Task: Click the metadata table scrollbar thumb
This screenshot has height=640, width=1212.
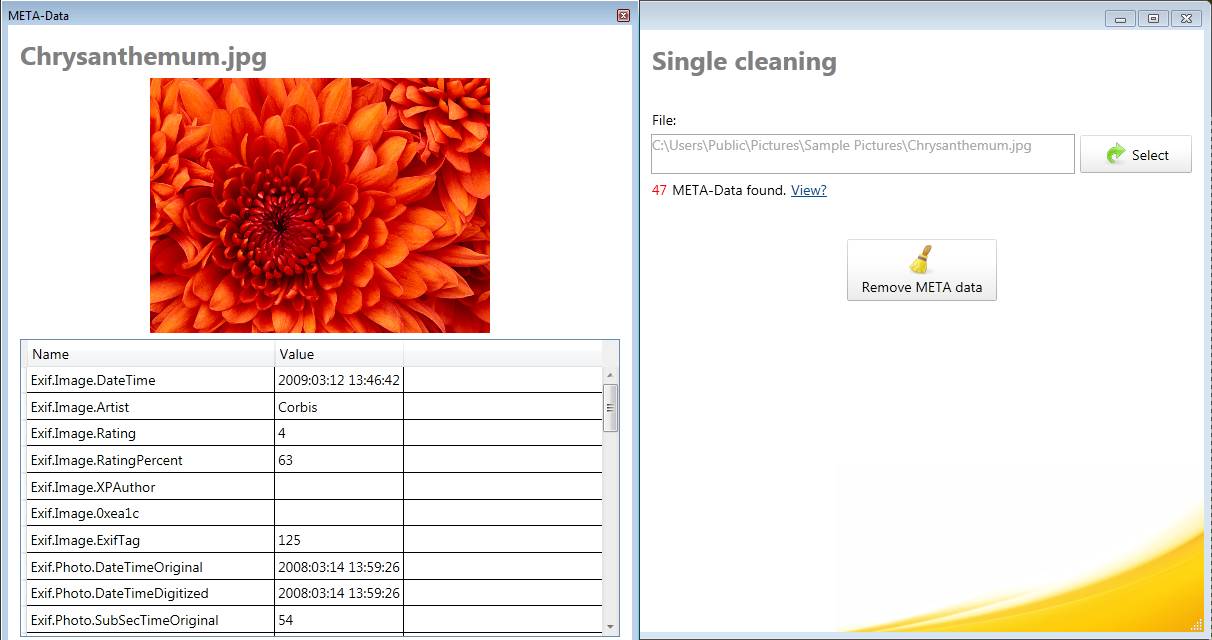Action: tap(610, 407)
